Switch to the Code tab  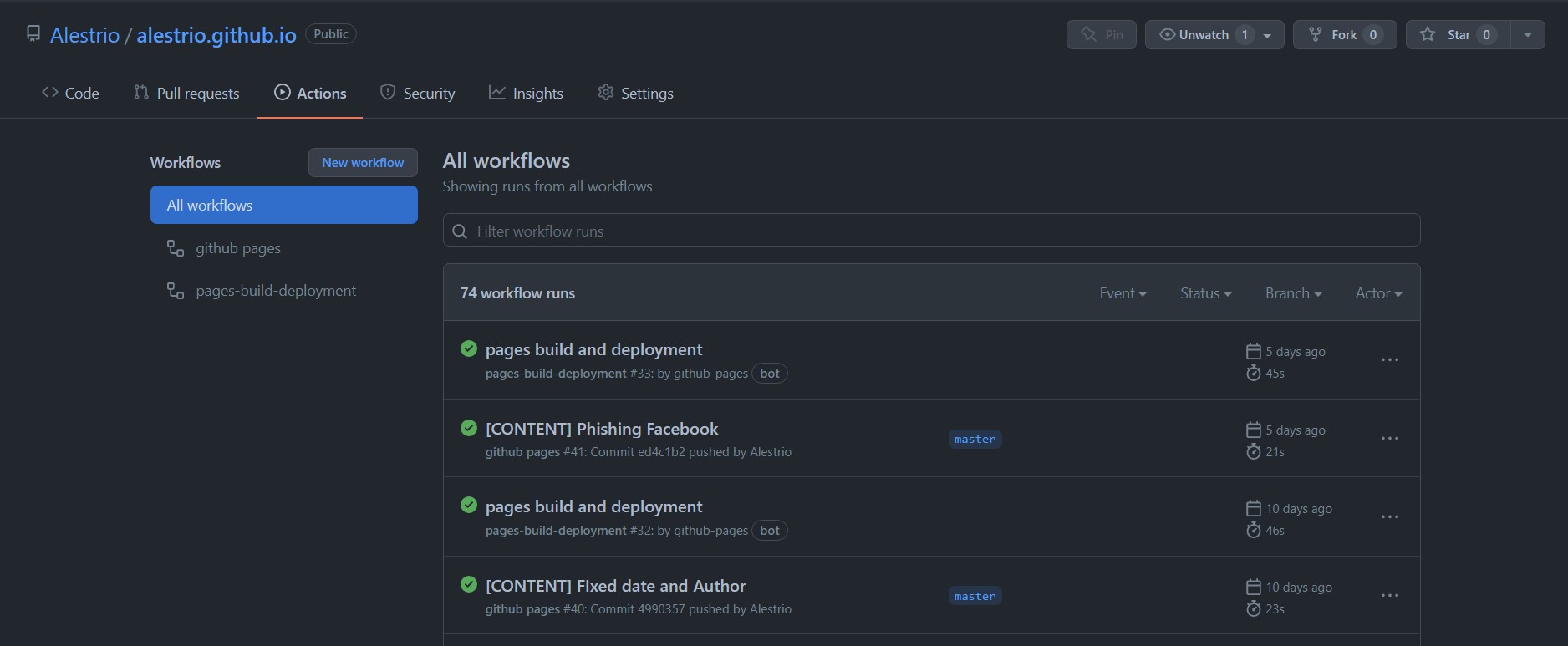[70, 93]
